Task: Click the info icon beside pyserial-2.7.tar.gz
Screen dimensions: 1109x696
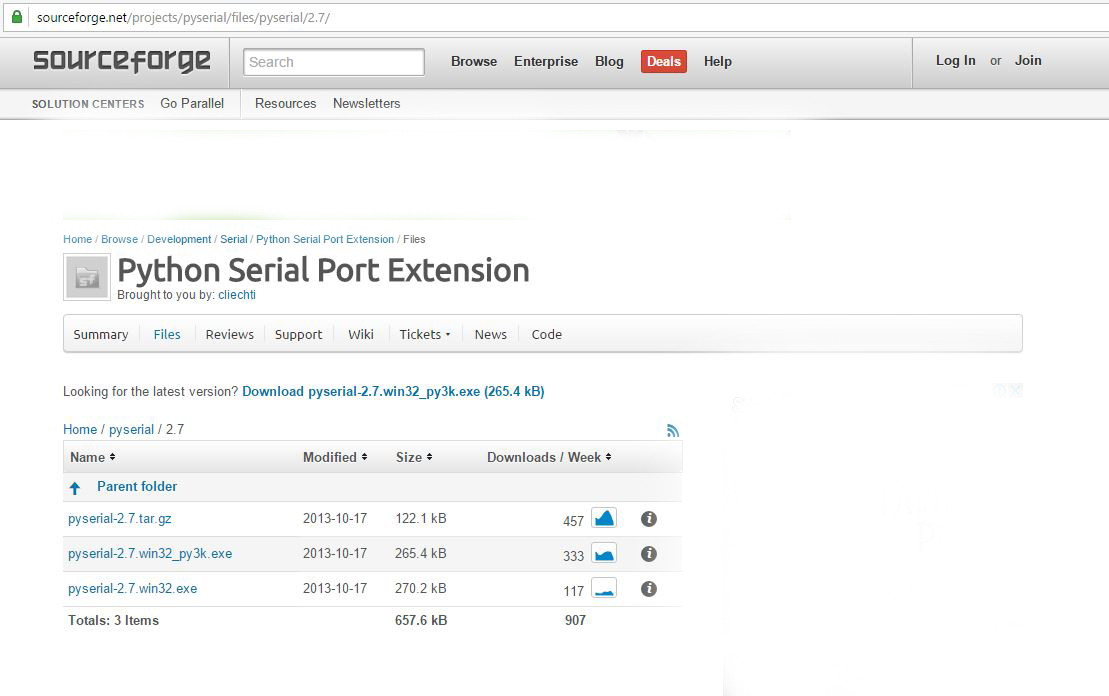Action: point(649,518)
